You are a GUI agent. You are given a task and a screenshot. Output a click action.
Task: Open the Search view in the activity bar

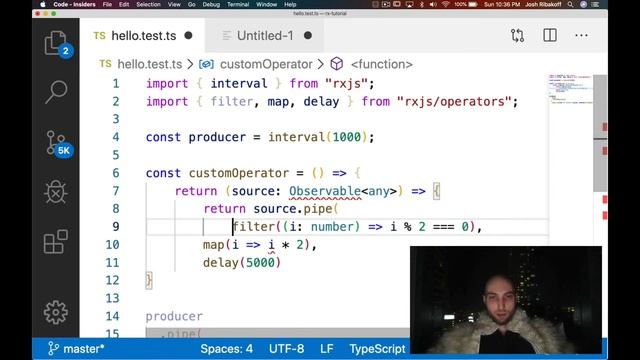[56, 92]
